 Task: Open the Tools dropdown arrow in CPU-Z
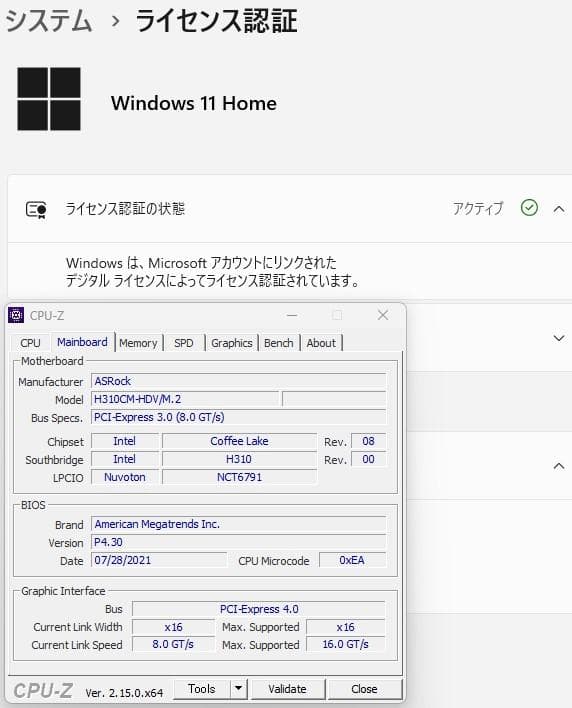point(239,689)
